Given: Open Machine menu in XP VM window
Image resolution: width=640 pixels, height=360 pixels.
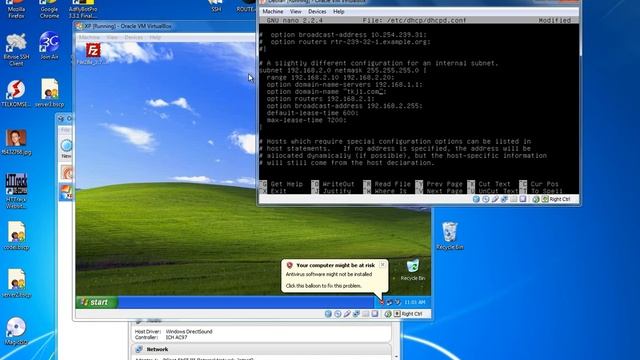Looking at the screenshot, I should pos(89,37).
